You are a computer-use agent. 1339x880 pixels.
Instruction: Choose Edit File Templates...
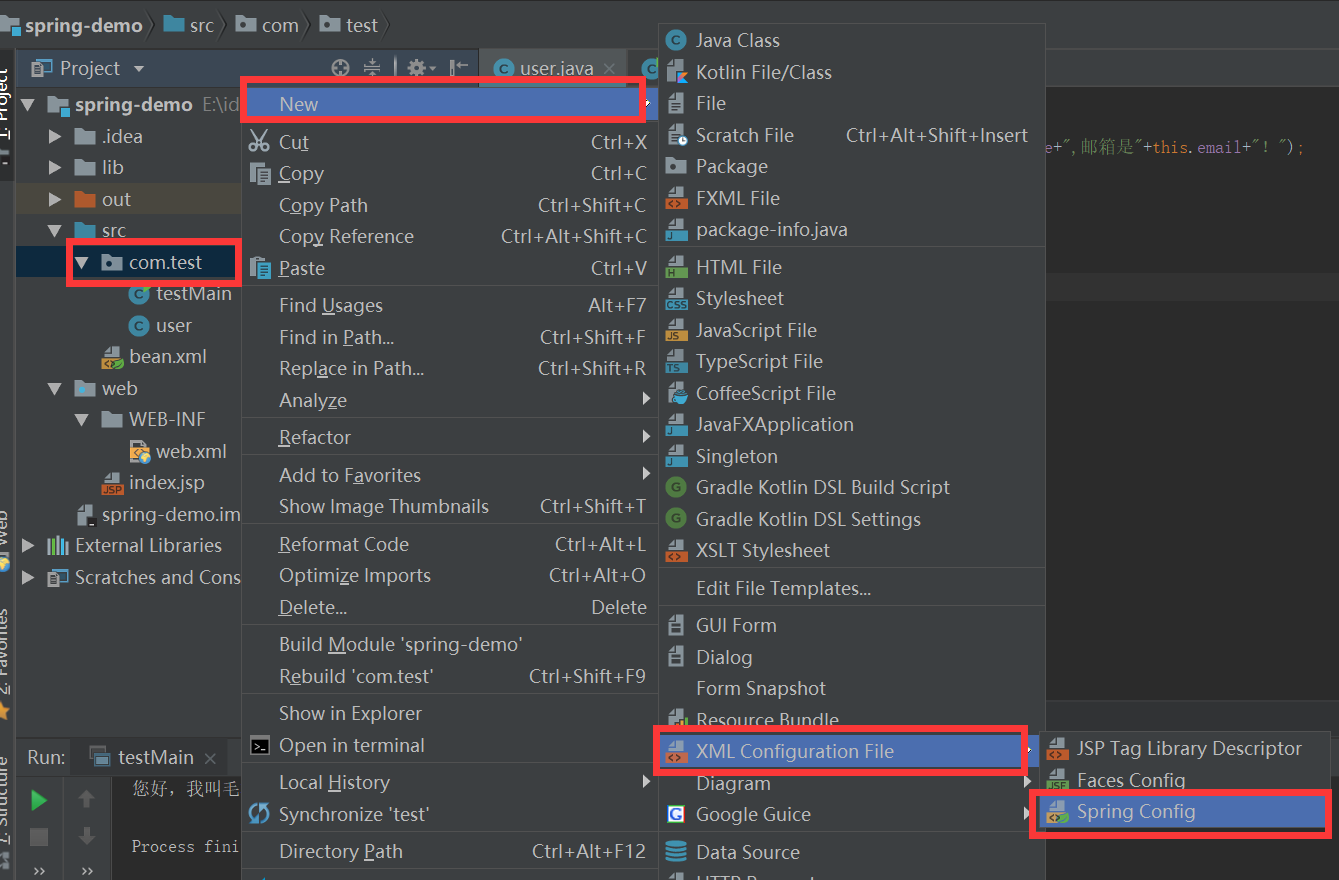852,589
